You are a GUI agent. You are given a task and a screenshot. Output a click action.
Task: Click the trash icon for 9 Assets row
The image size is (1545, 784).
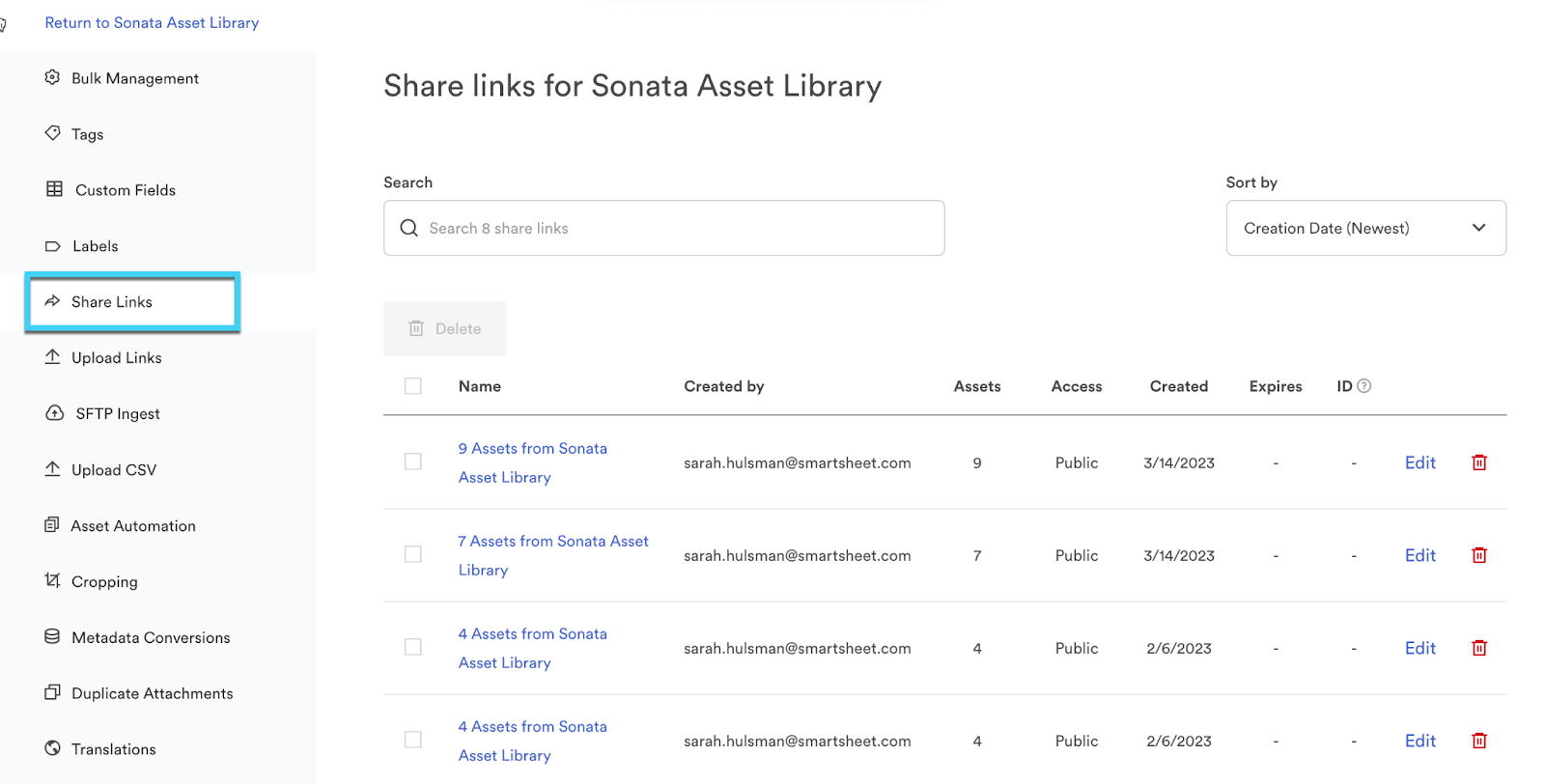pyautogui.click(x=1478, y=462)
